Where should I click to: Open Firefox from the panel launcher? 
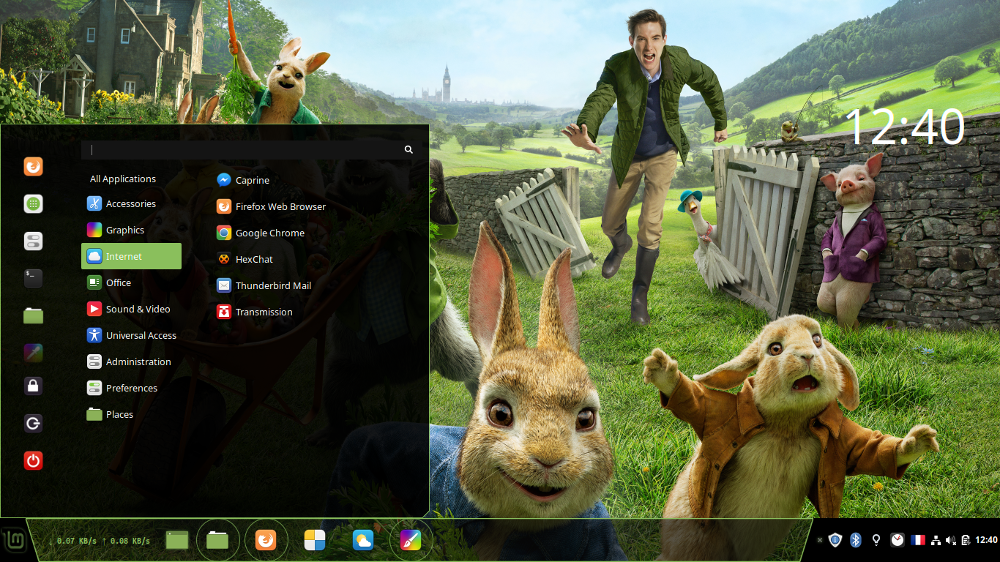(x=266, y=540)
